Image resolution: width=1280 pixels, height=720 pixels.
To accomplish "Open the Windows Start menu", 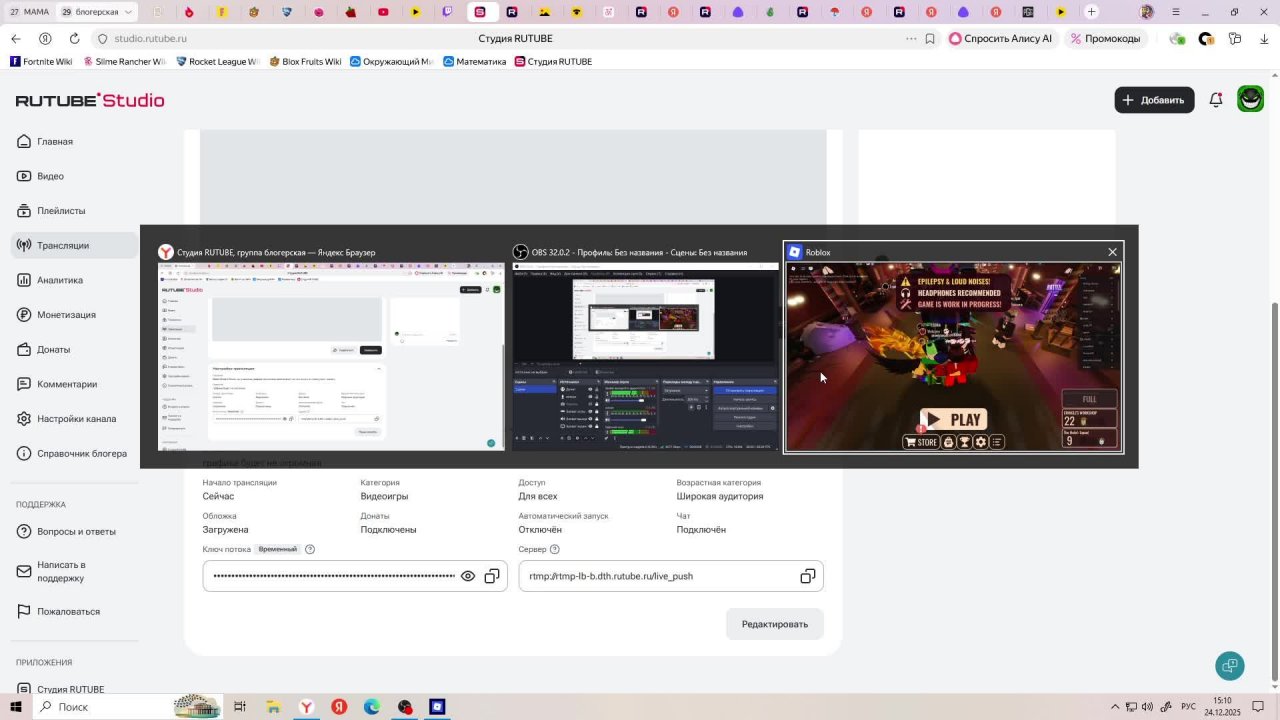I will point(16,707).
